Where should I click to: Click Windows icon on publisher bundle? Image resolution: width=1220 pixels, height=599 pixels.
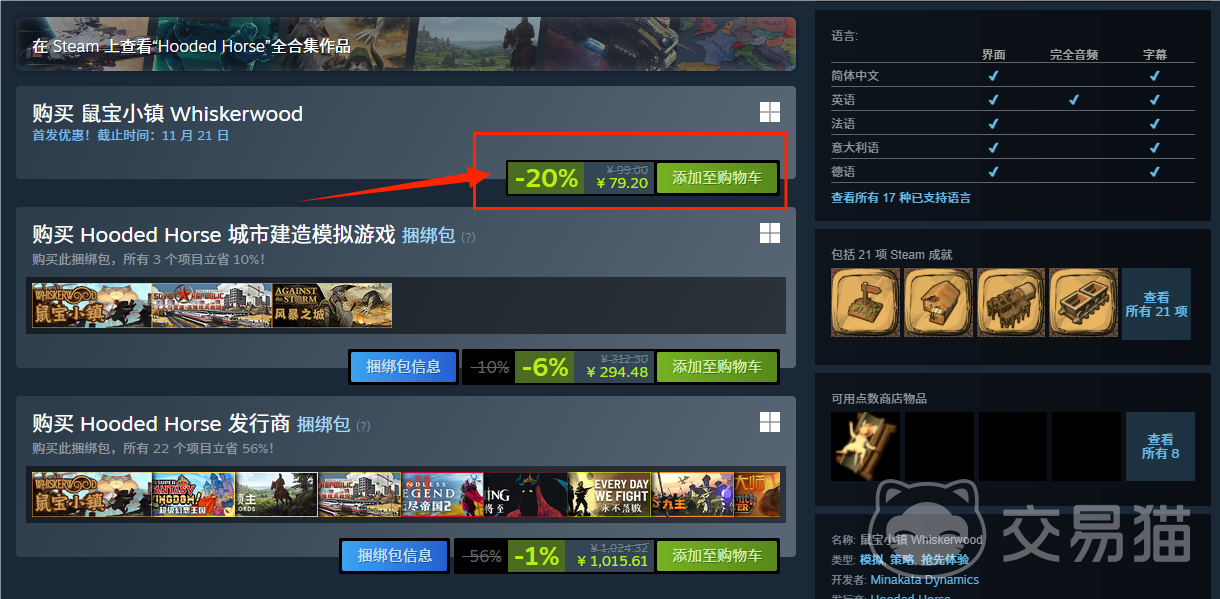coord(769,422)
